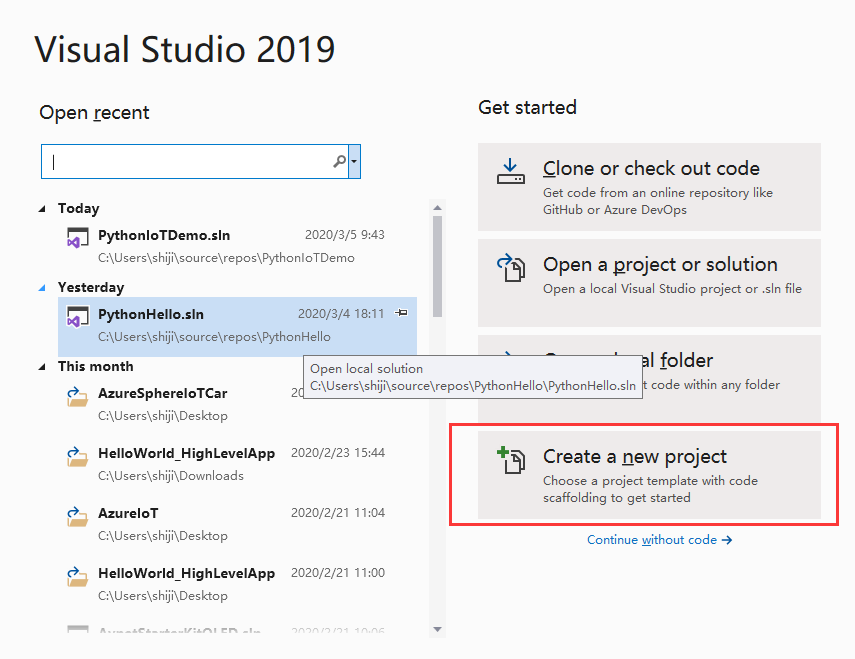Click the recent list scrollbar down arrow
855x659 pixels.
tap(437, 630)
